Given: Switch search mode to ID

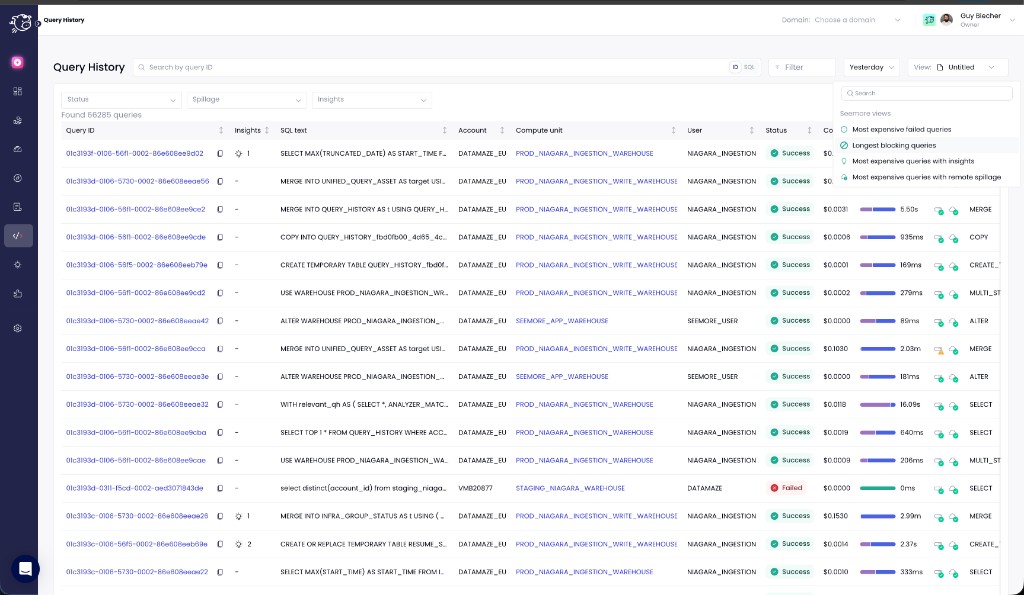Looking at the screenshot, I should 735,67.
